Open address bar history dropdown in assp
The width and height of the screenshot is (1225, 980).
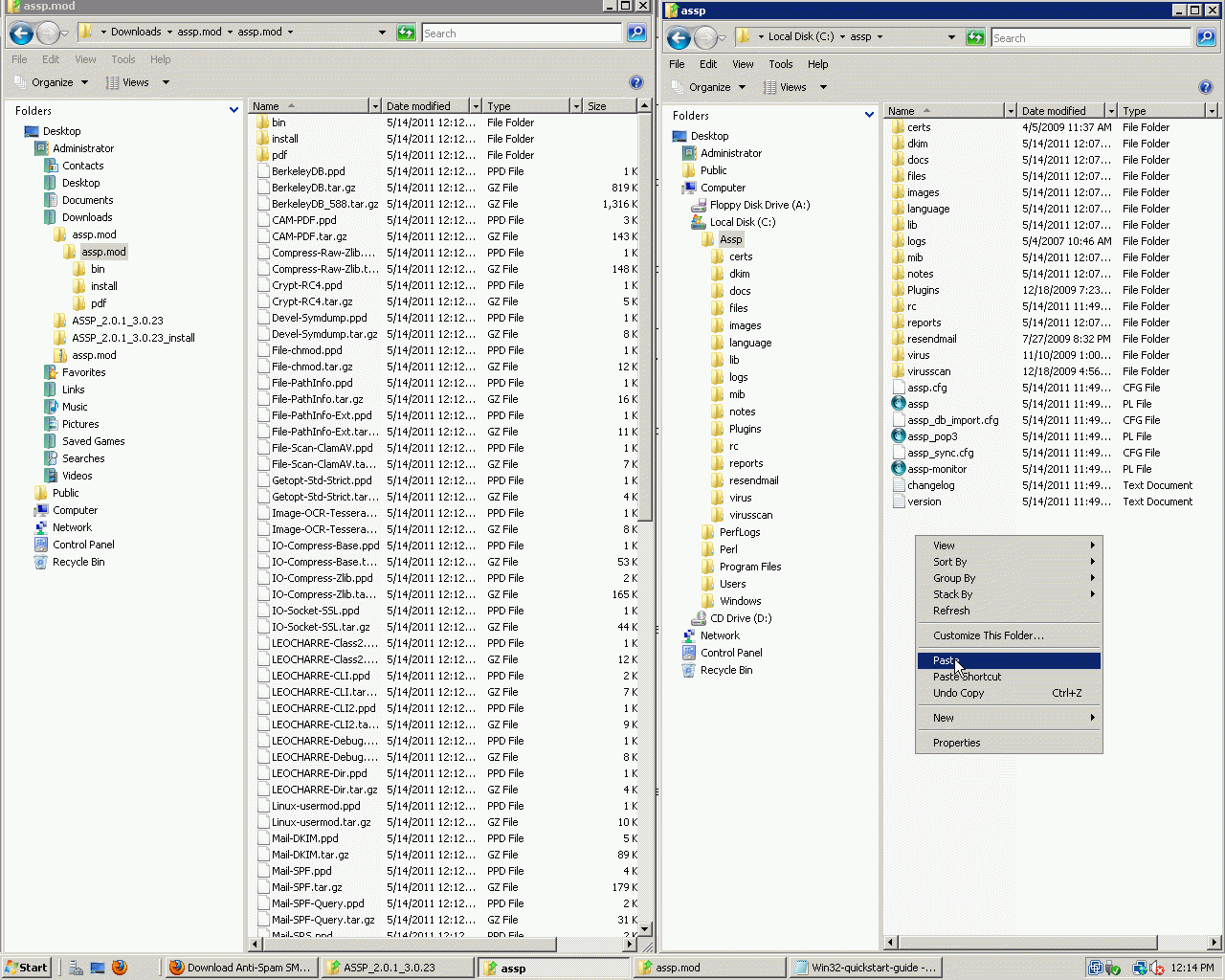coord(951,37)
